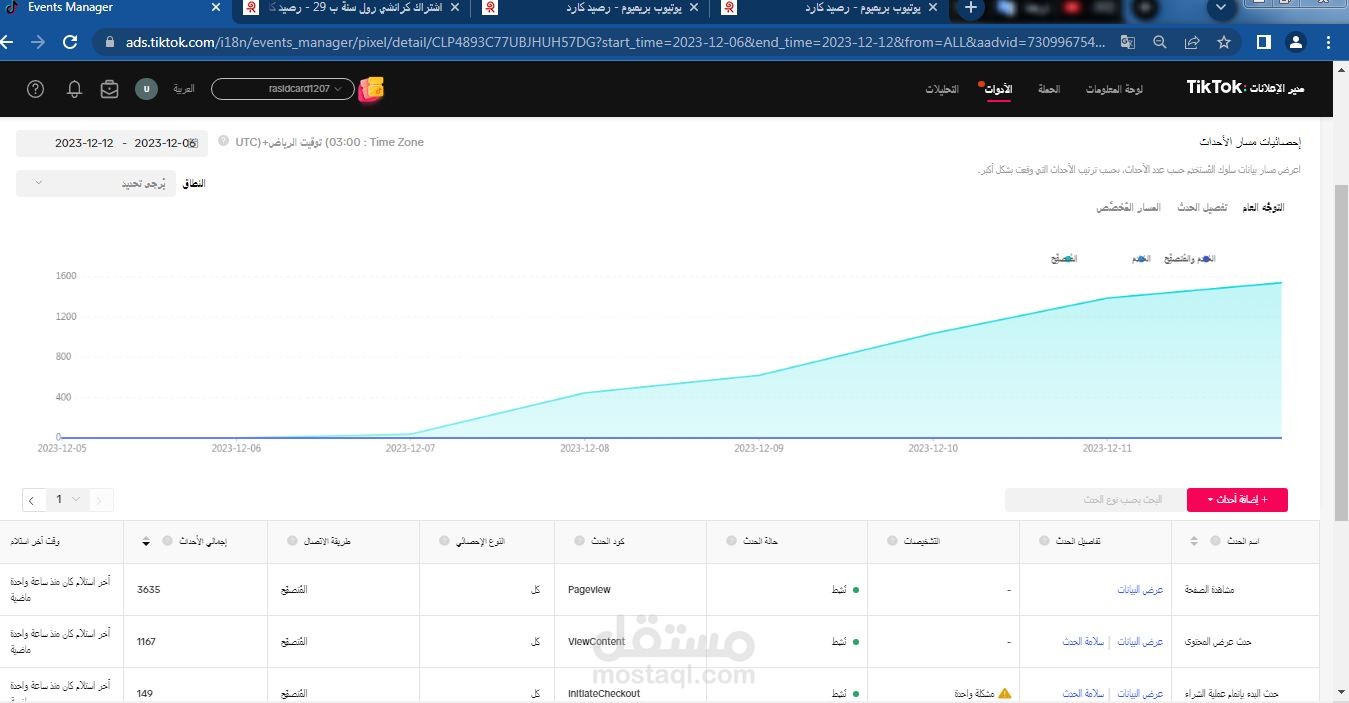Click the translate page icon
The width and height of the screenshot is (1349, 703).
pyautogui.click(x=1127, y=43)
